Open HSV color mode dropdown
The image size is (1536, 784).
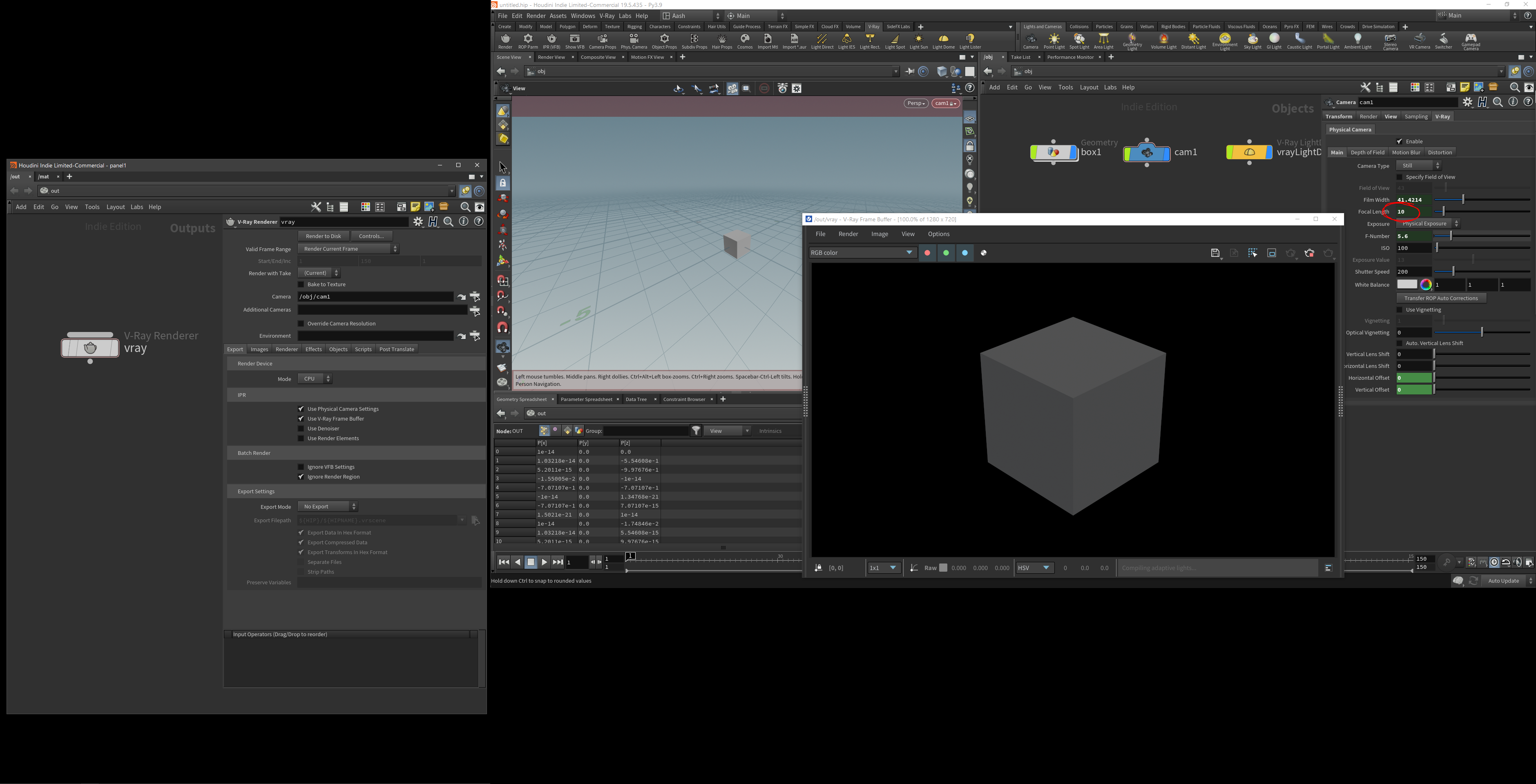[x=1034, y=568]
